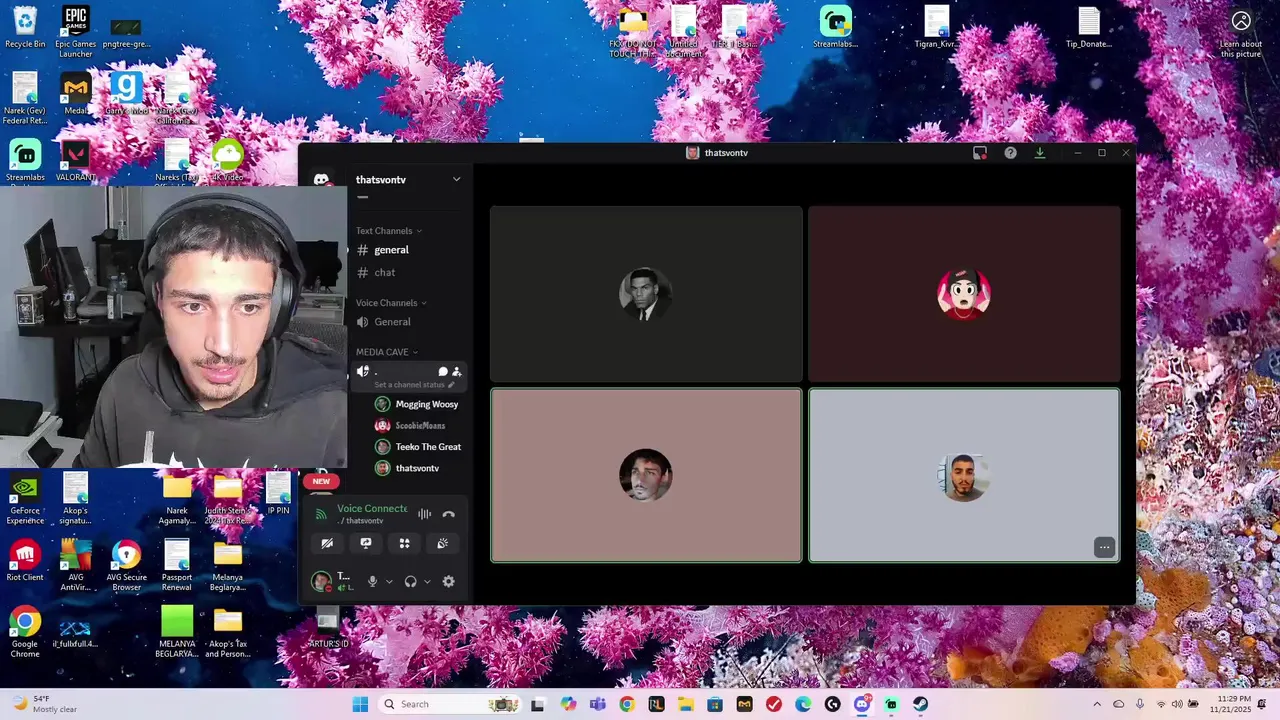Image resolution: width=1280 pixels, height=720 pixels.
Task: Open microphone input device options arrow
Action: point(389,581)
